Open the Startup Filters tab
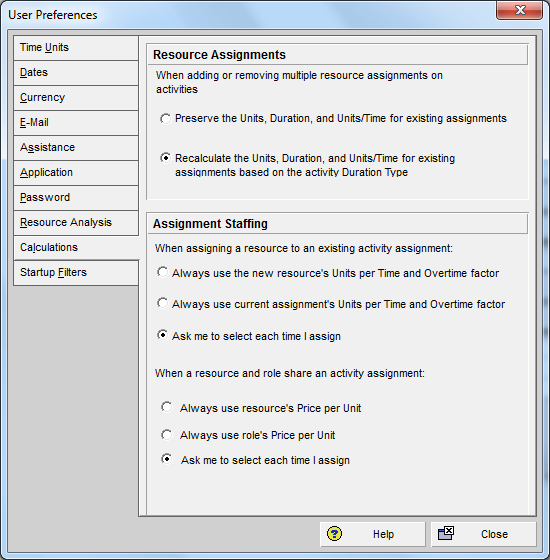Viewport: 550px width, 560px height. (76, 272)
